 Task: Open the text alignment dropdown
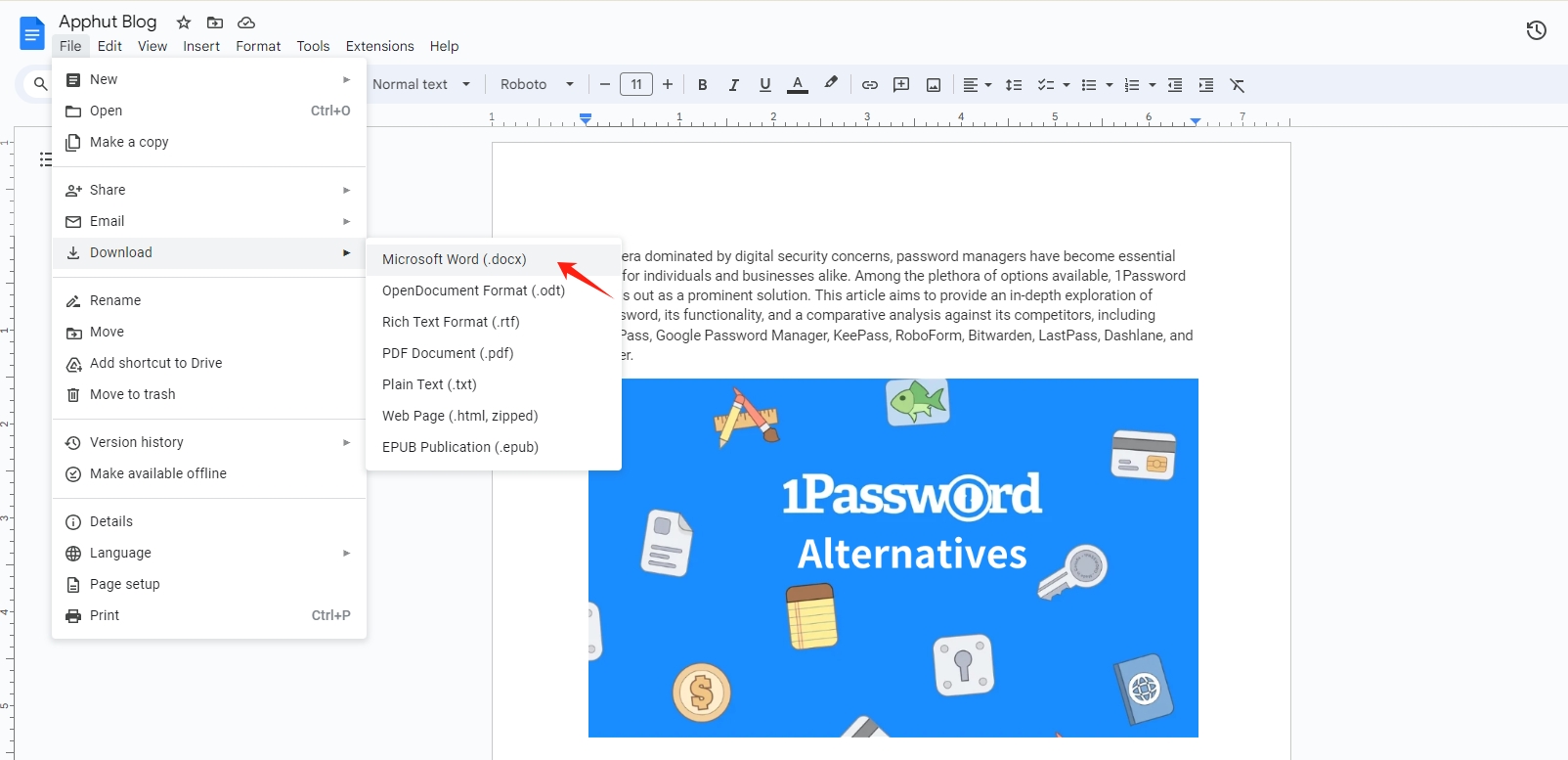point(977,85)
